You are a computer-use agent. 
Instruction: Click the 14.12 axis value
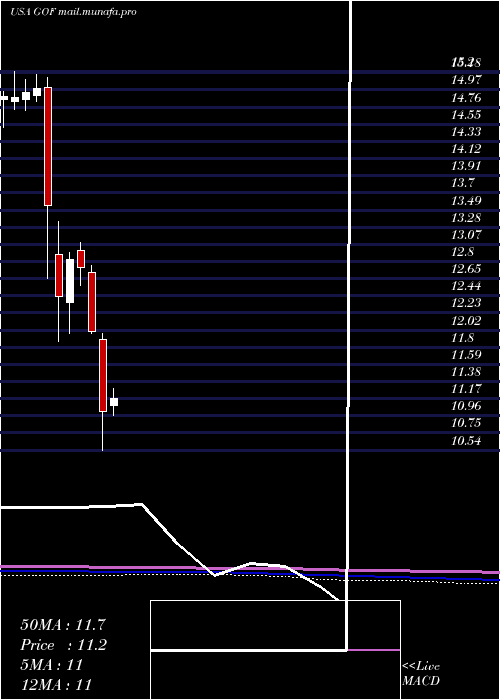(x=467, y=149)
